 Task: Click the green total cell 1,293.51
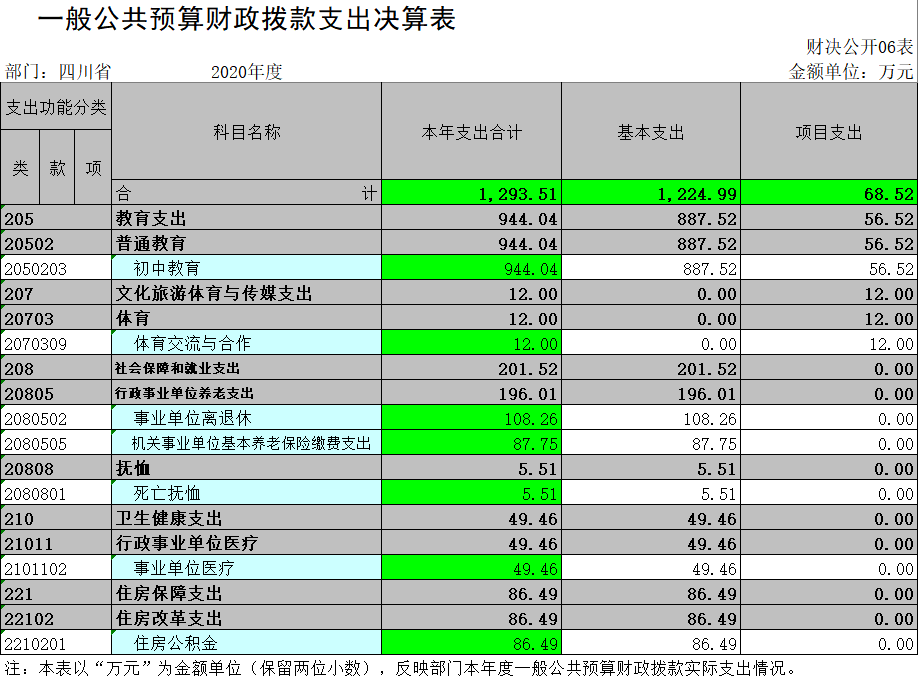point(471,194)
